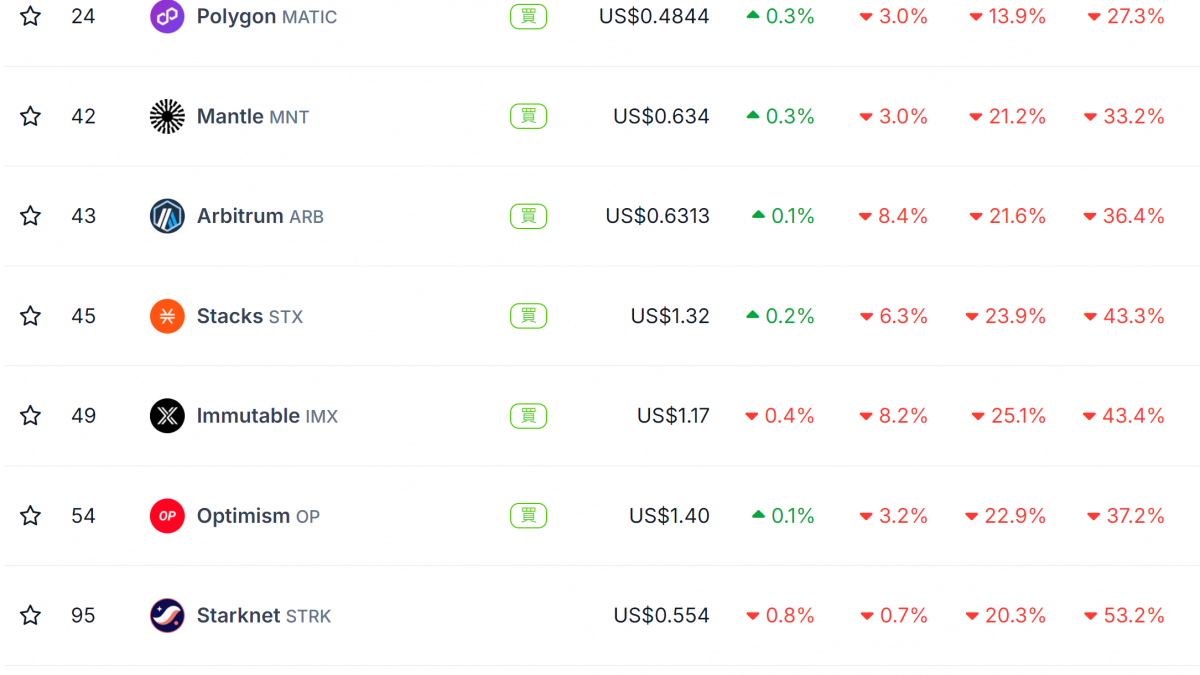
Task: Toggle the Starknet watchlist star
Action: click(x=31, y=616)
